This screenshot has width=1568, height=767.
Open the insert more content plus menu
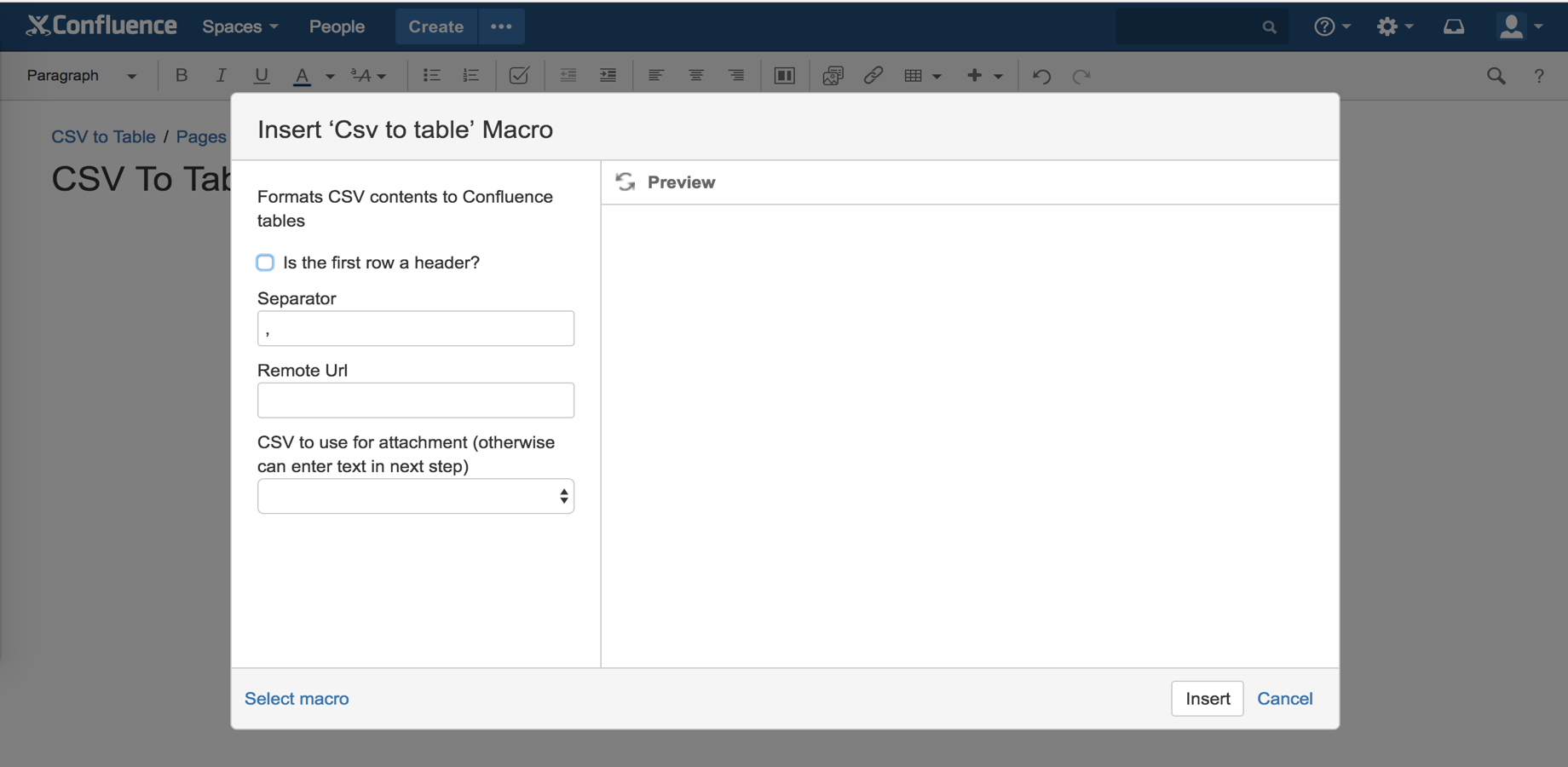click(x=984, y=75)
